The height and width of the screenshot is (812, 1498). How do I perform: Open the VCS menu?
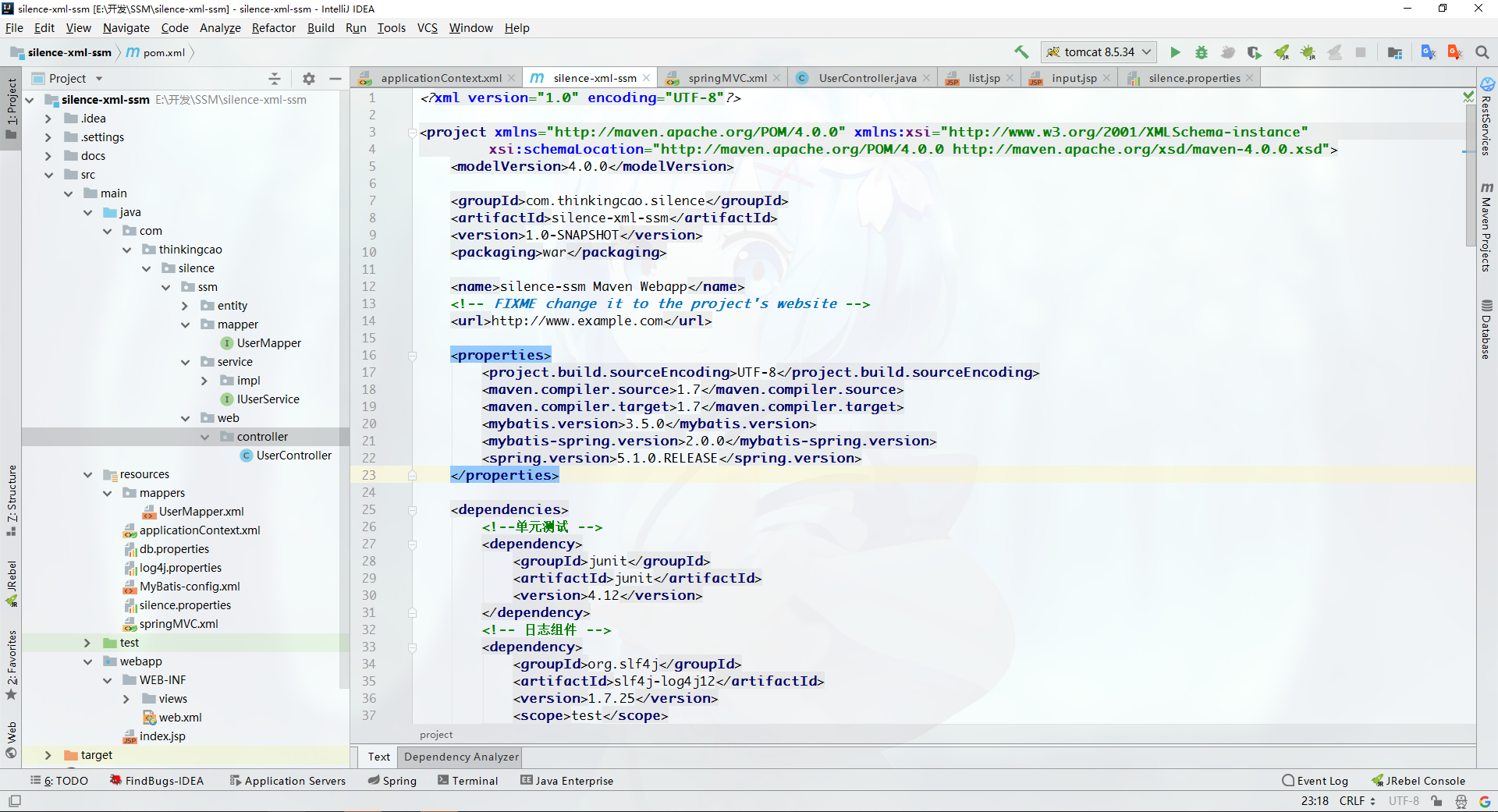tap(428, 28)
